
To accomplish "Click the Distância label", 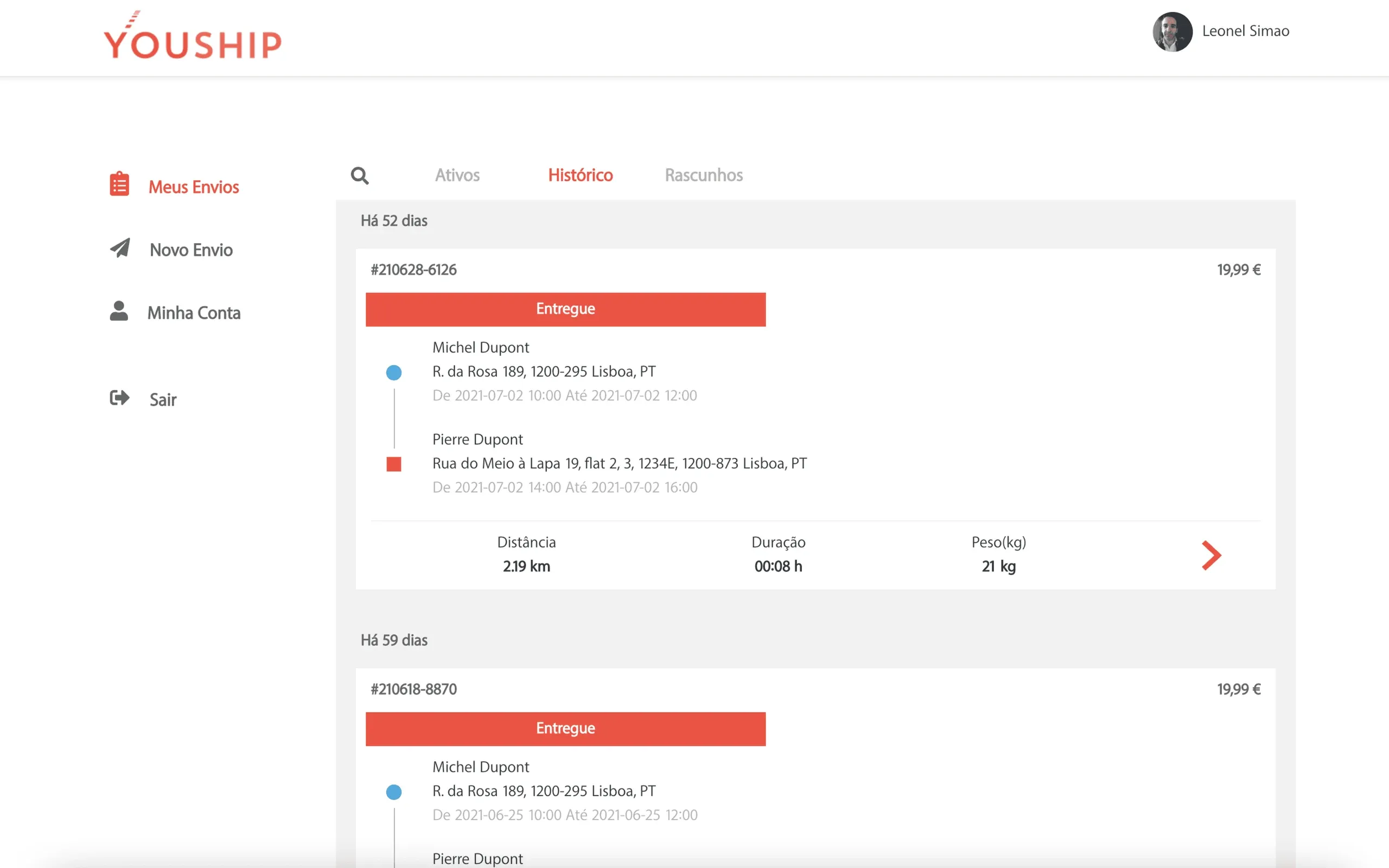I will pos(526,542).
